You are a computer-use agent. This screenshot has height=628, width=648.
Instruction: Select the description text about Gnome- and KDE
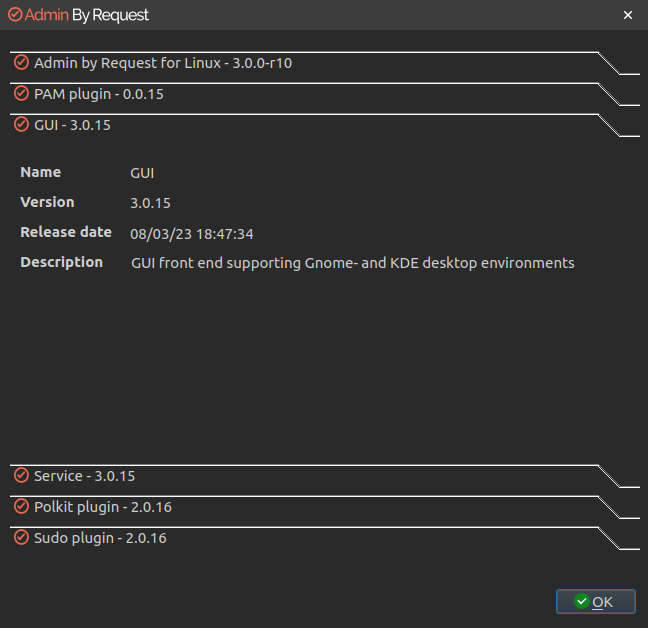(353, 263)
